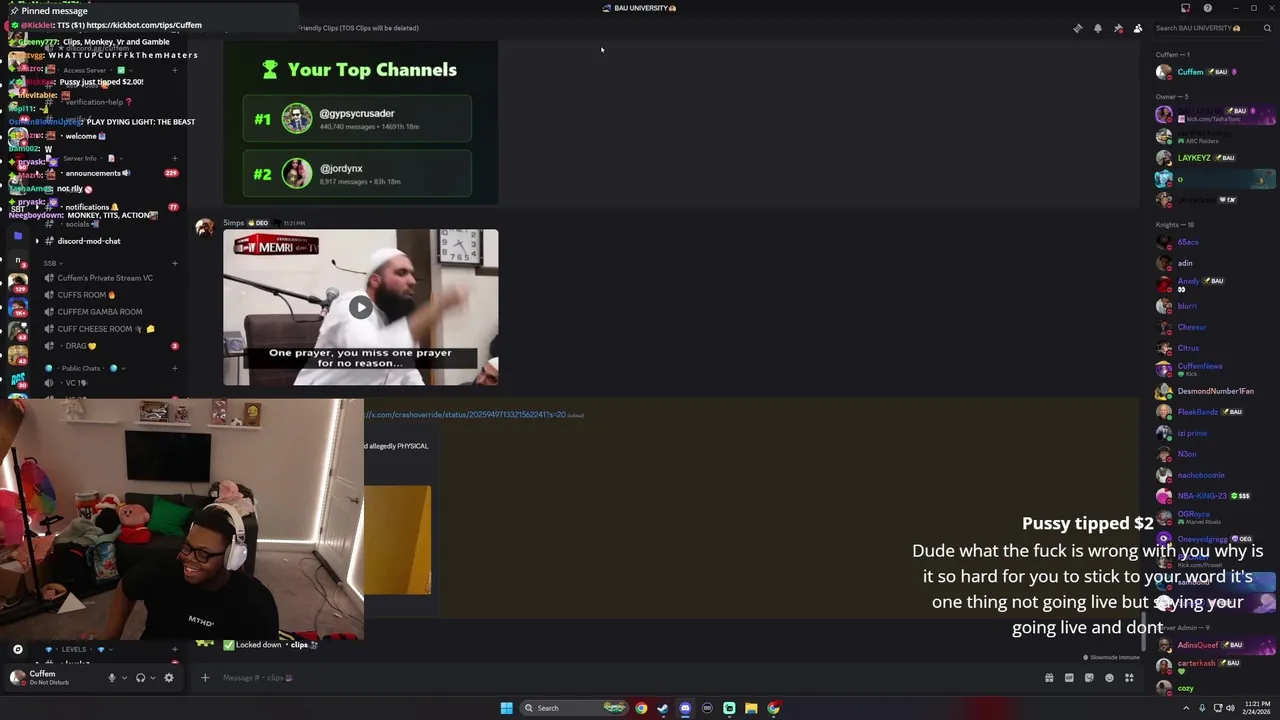Open blurri member entry

(1215, 306)
